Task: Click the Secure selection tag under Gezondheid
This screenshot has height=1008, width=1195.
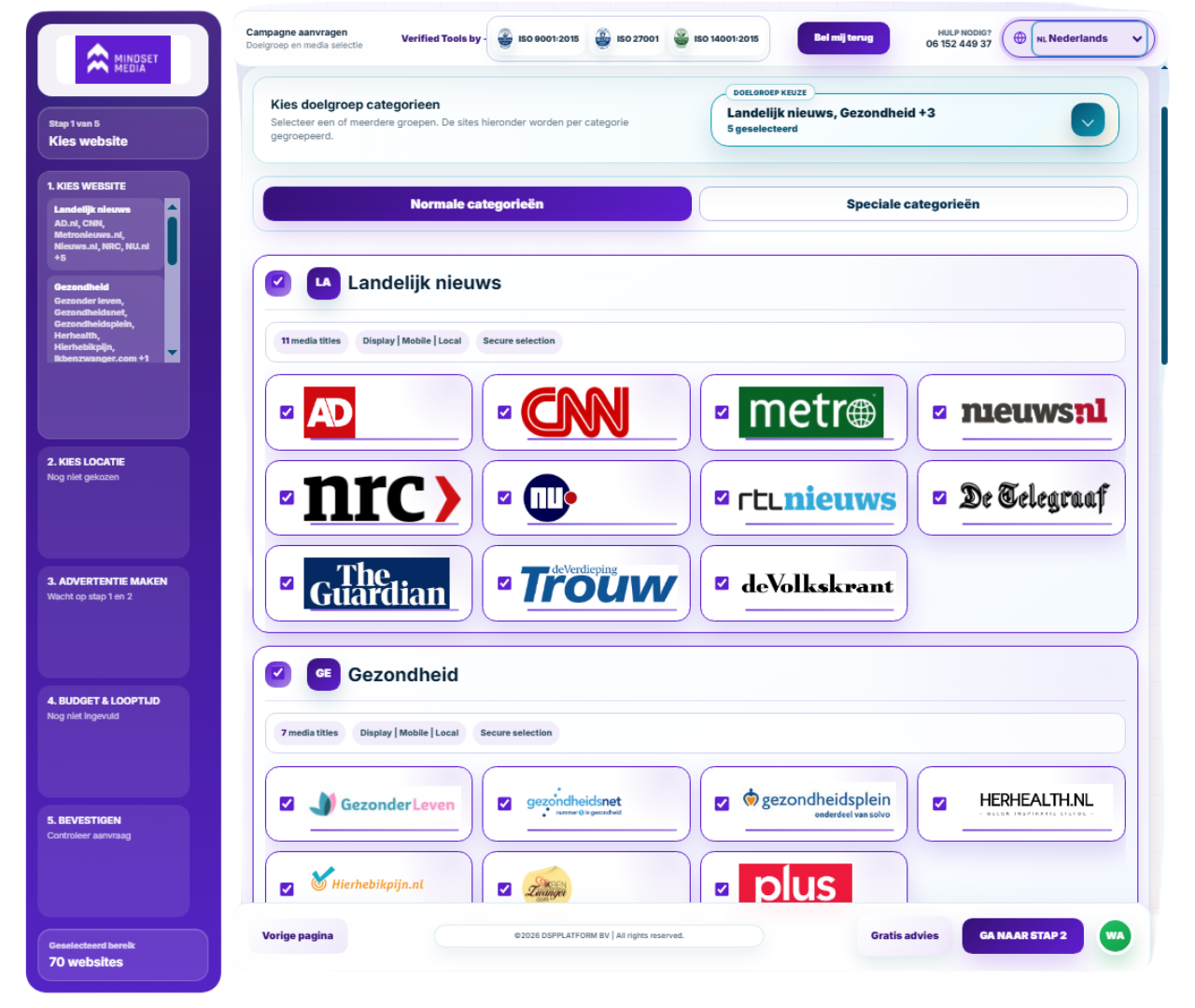Action: point(516,733)
